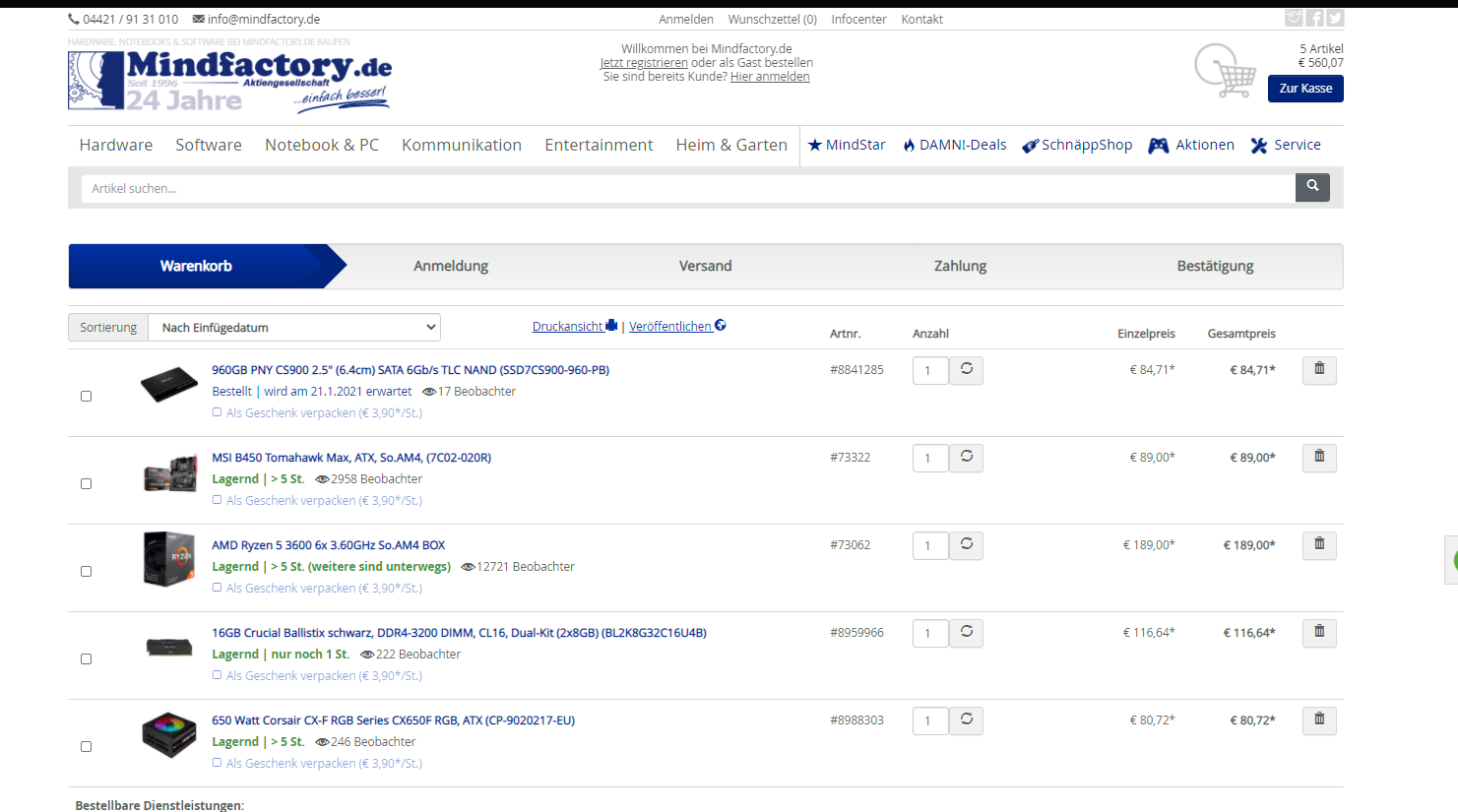Click the PNY SSD product thumbnail
Viewport: 1458px width, 812px height.
(168, 384)
